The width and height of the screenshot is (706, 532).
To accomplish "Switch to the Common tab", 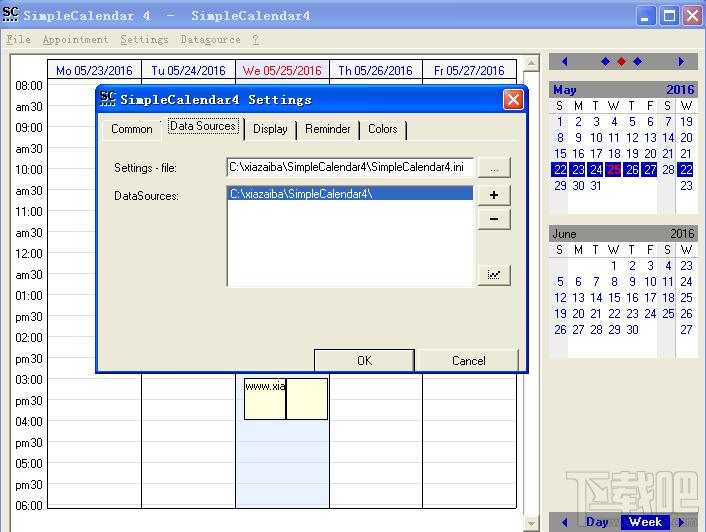I will pyautogui.click(x=131, y=129).
